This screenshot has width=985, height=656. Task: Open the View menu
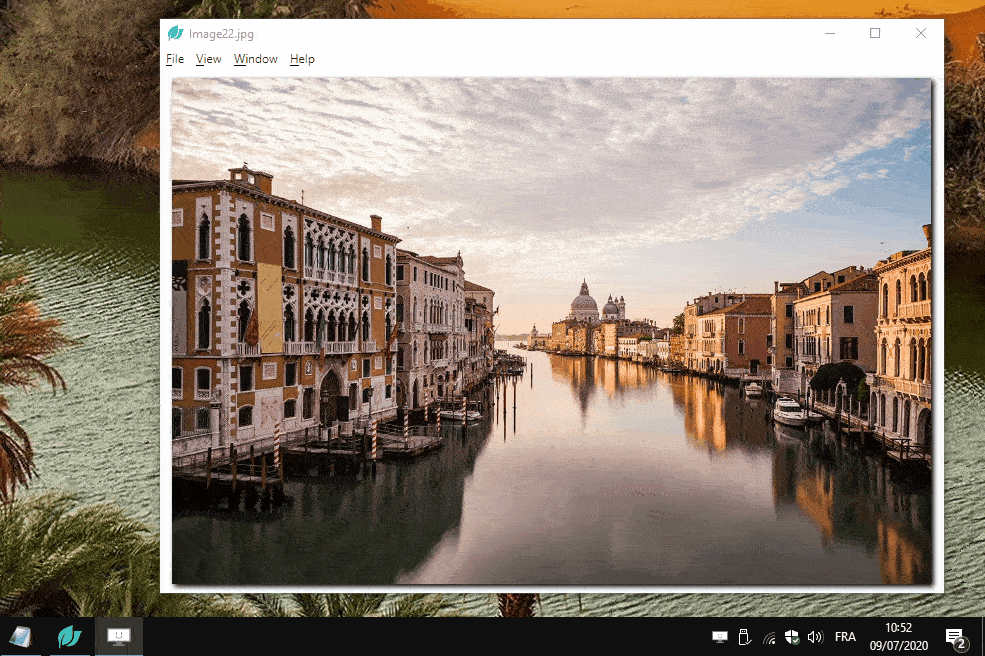[x=209, y=59]
